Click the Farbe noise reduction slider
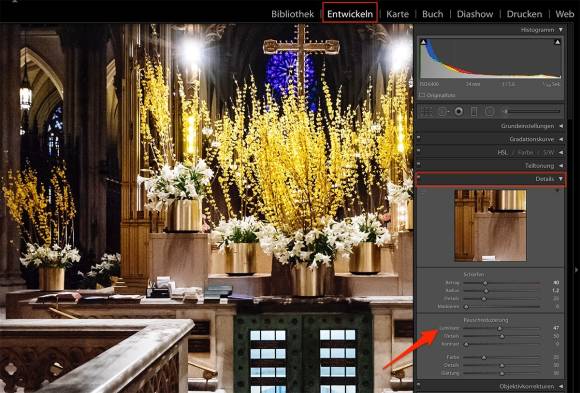Viewport: 580px width, 393px height. click(502, 357)
